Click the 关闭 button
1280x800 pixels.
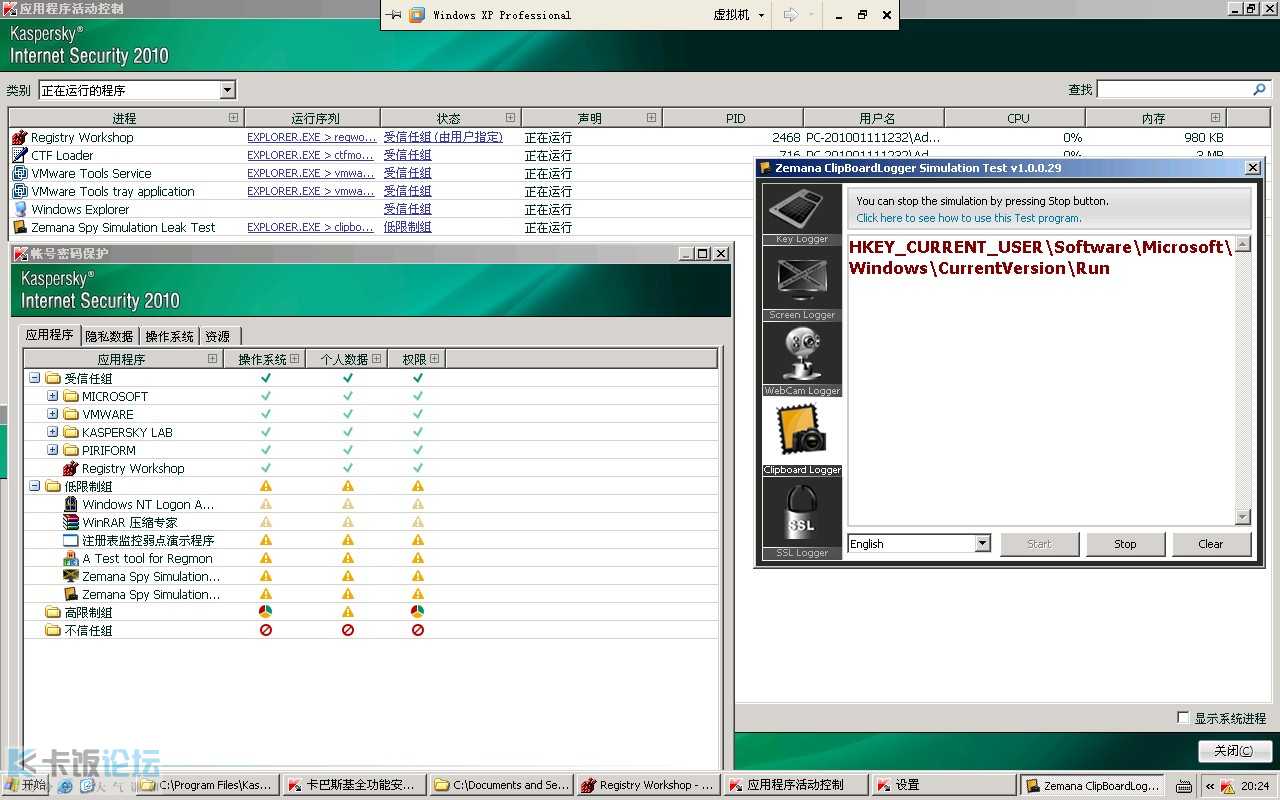point(1234,751)
